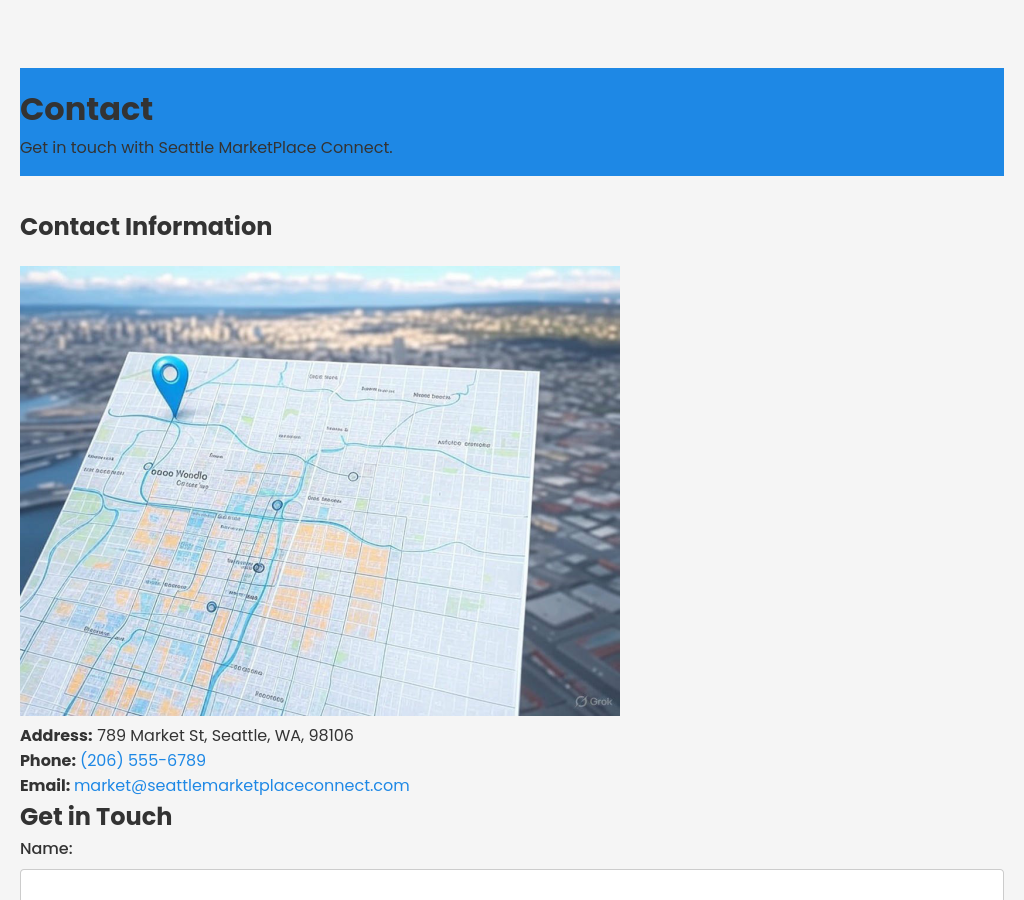This screenshot has width=1024, height=900.
Task: Click the Contact Information heading
Action: [146, 227]
